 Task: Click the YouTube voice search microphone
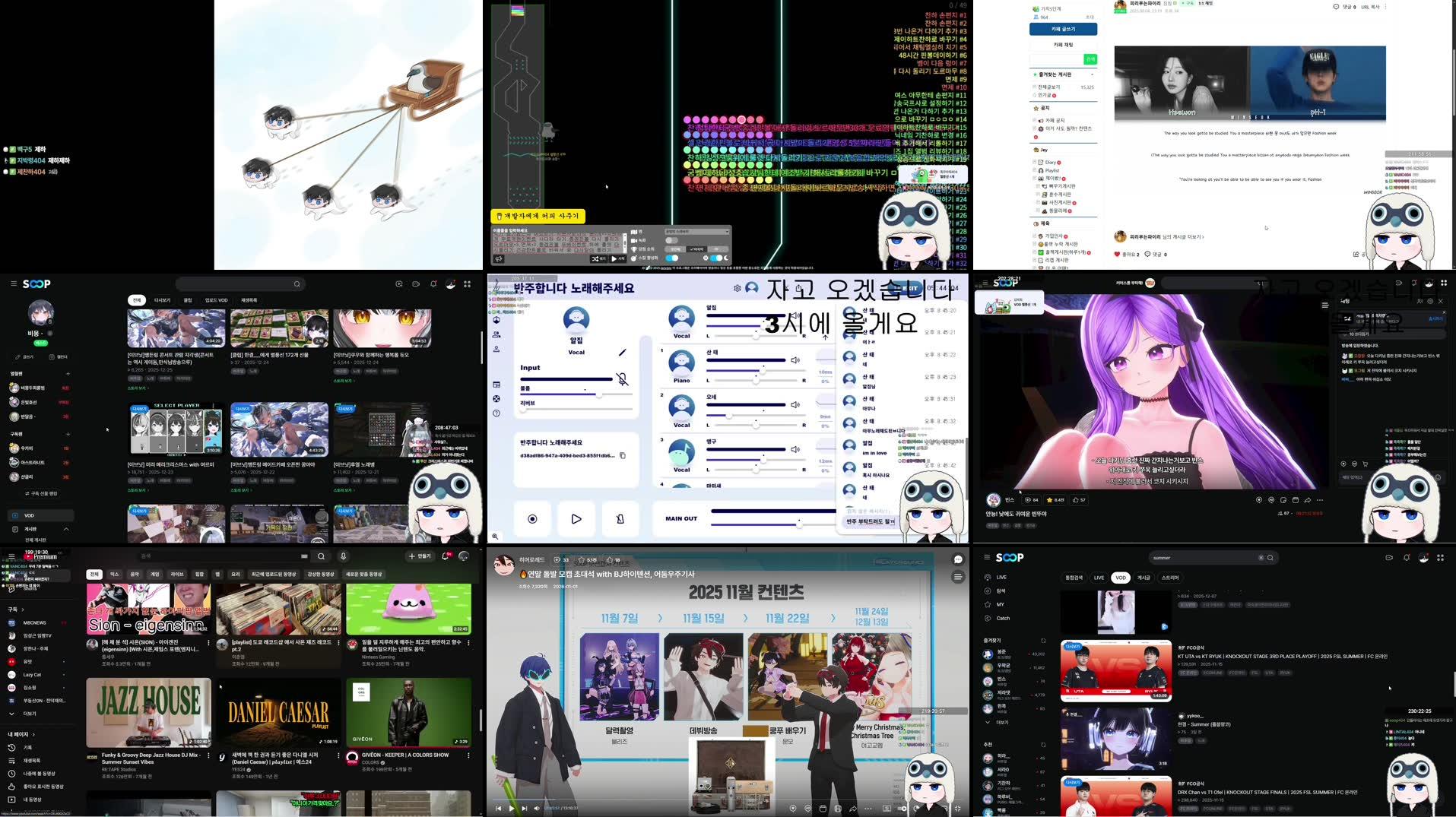(x=344, y=556)
